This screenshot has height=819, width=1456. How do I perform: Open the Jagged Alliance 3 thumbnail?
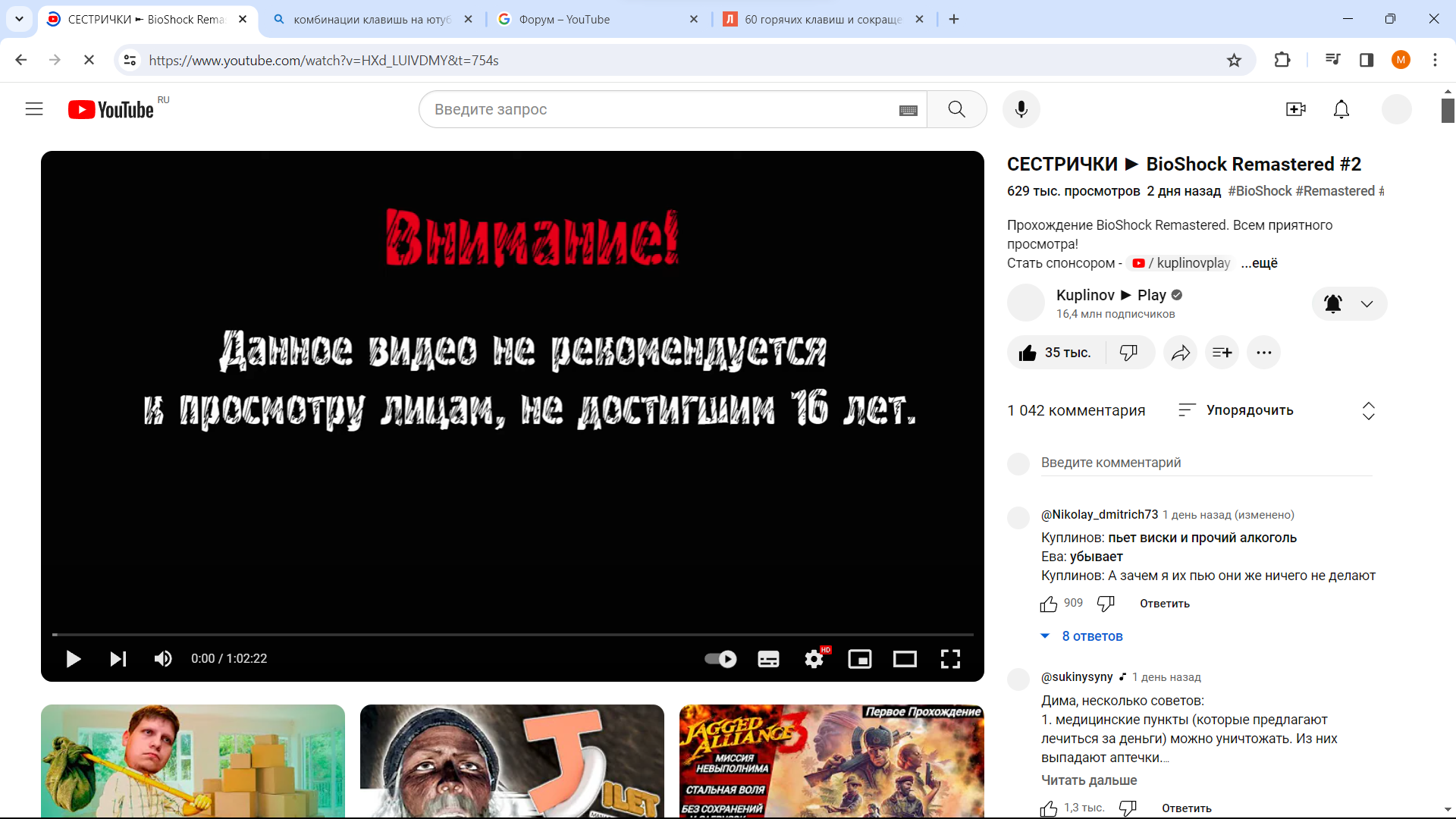tap(832, 761)
